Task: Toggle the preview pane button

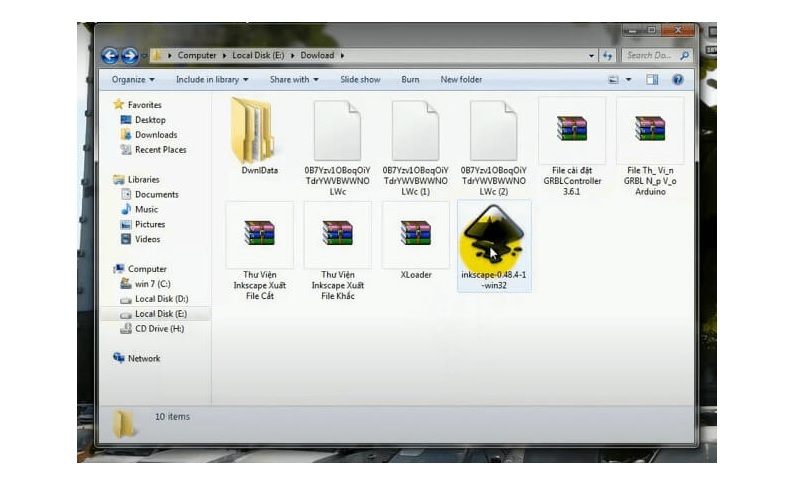Action: coord(652,80)
